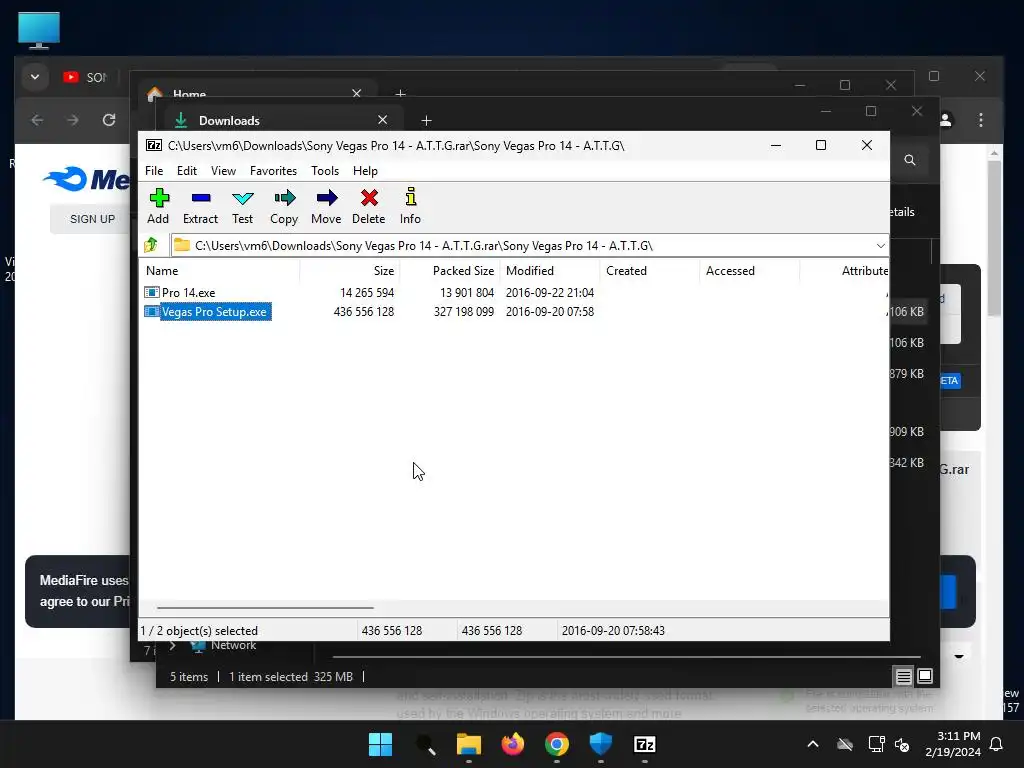1024x768 pixels.
Task: Expand the 7-Zip address path dropdown
Action: [880, 246]
